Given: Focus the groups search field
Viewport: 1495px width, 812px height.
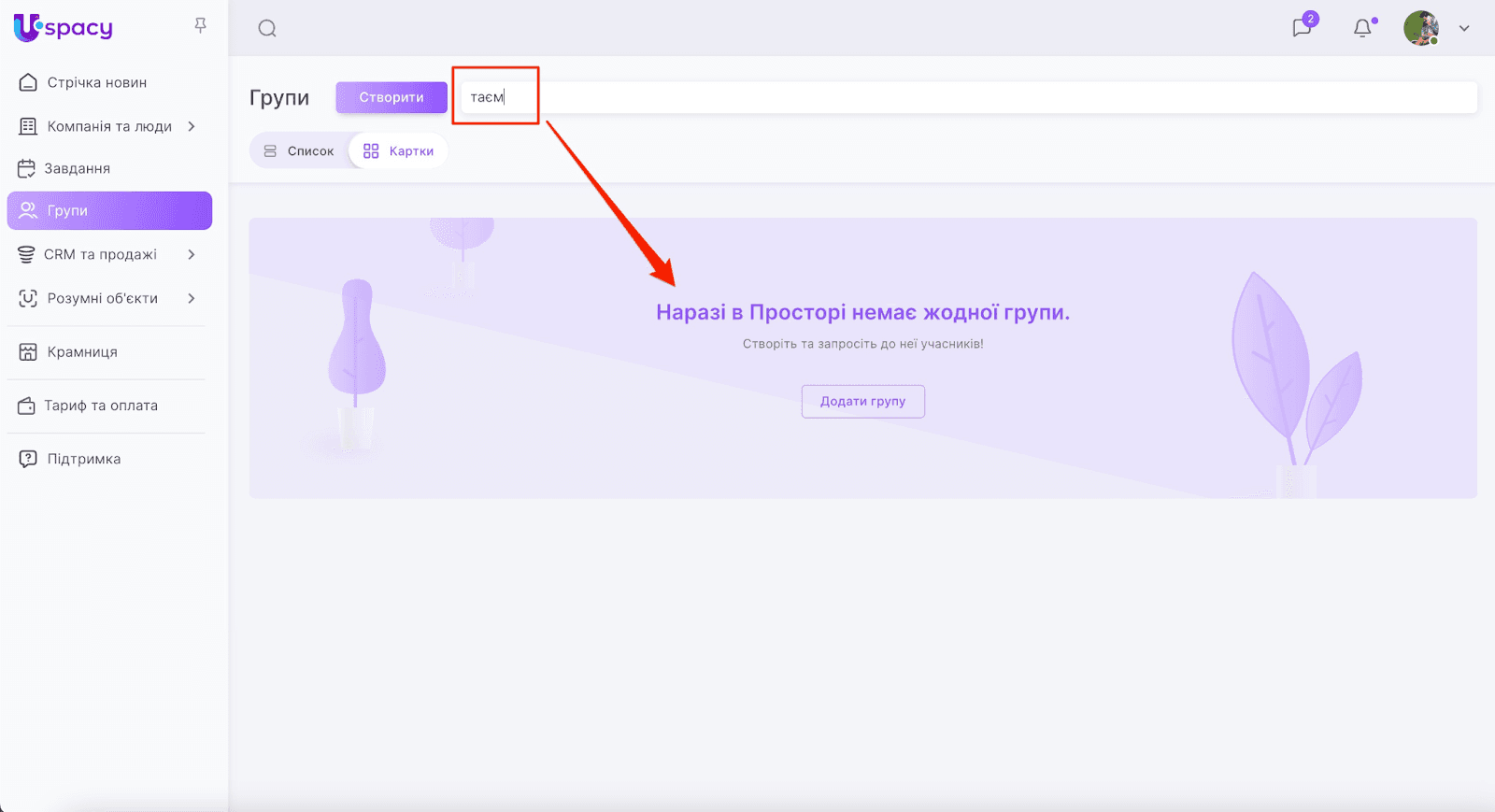Looking at the screenshot, I should [x=969, y=97].
